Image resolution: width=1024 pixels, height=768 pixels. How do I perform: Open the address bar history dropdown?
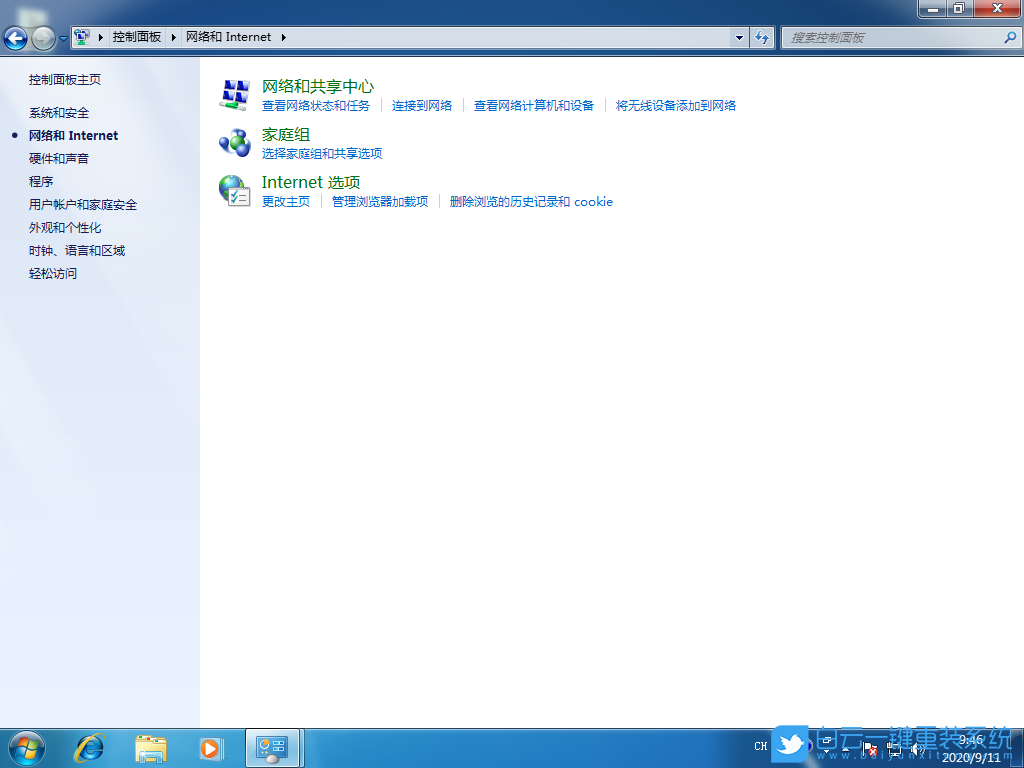(x=738, y=37)
